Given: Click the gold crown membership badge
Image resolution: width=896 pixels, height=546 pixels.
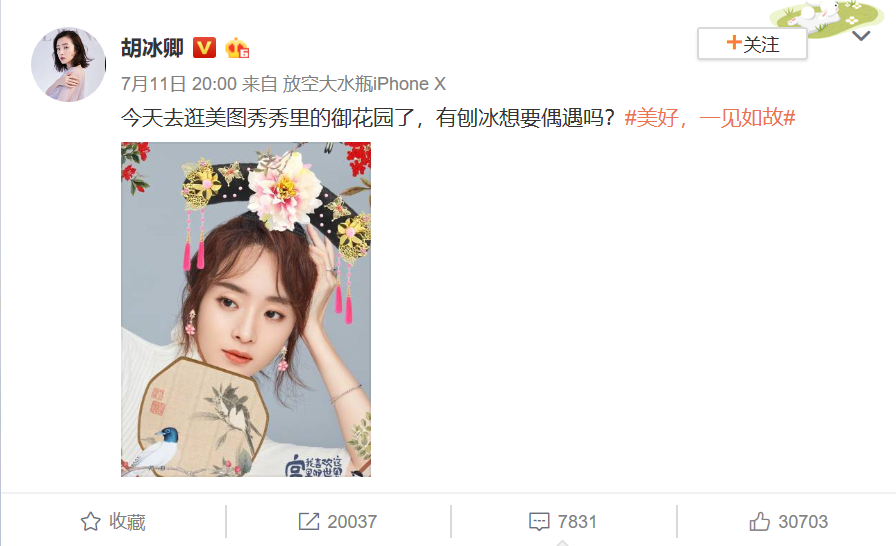Looking at the screenshot, I should (237, 48).
